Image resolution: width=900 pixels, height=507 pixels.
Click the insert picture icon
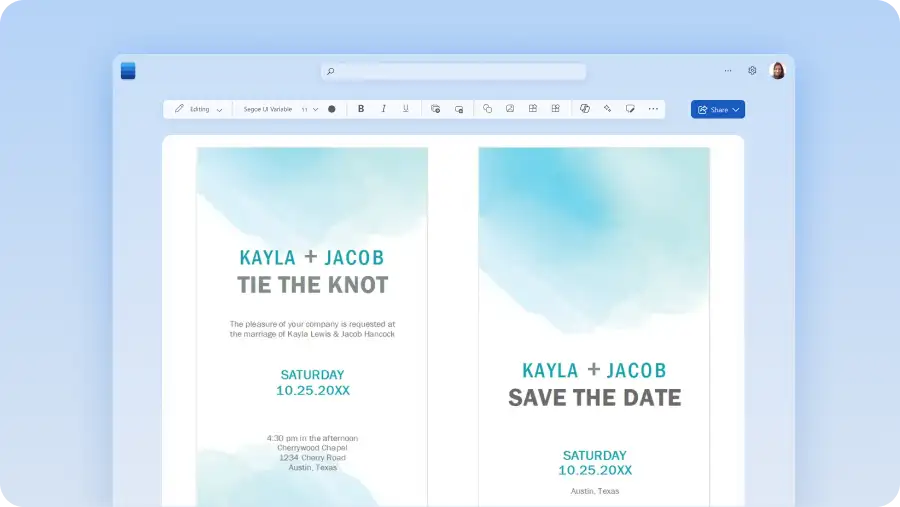(510, 109)
